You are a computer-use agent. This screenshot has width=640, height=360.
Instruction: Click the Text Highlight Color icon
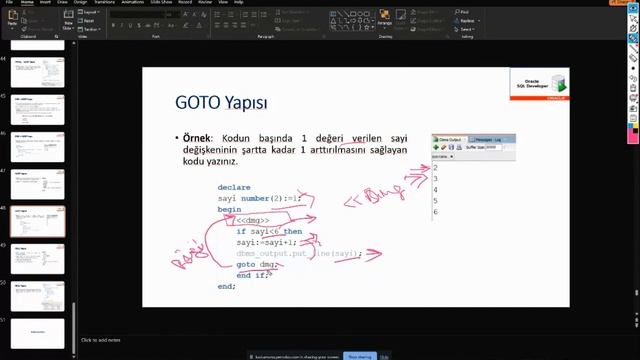coord(186,25)
